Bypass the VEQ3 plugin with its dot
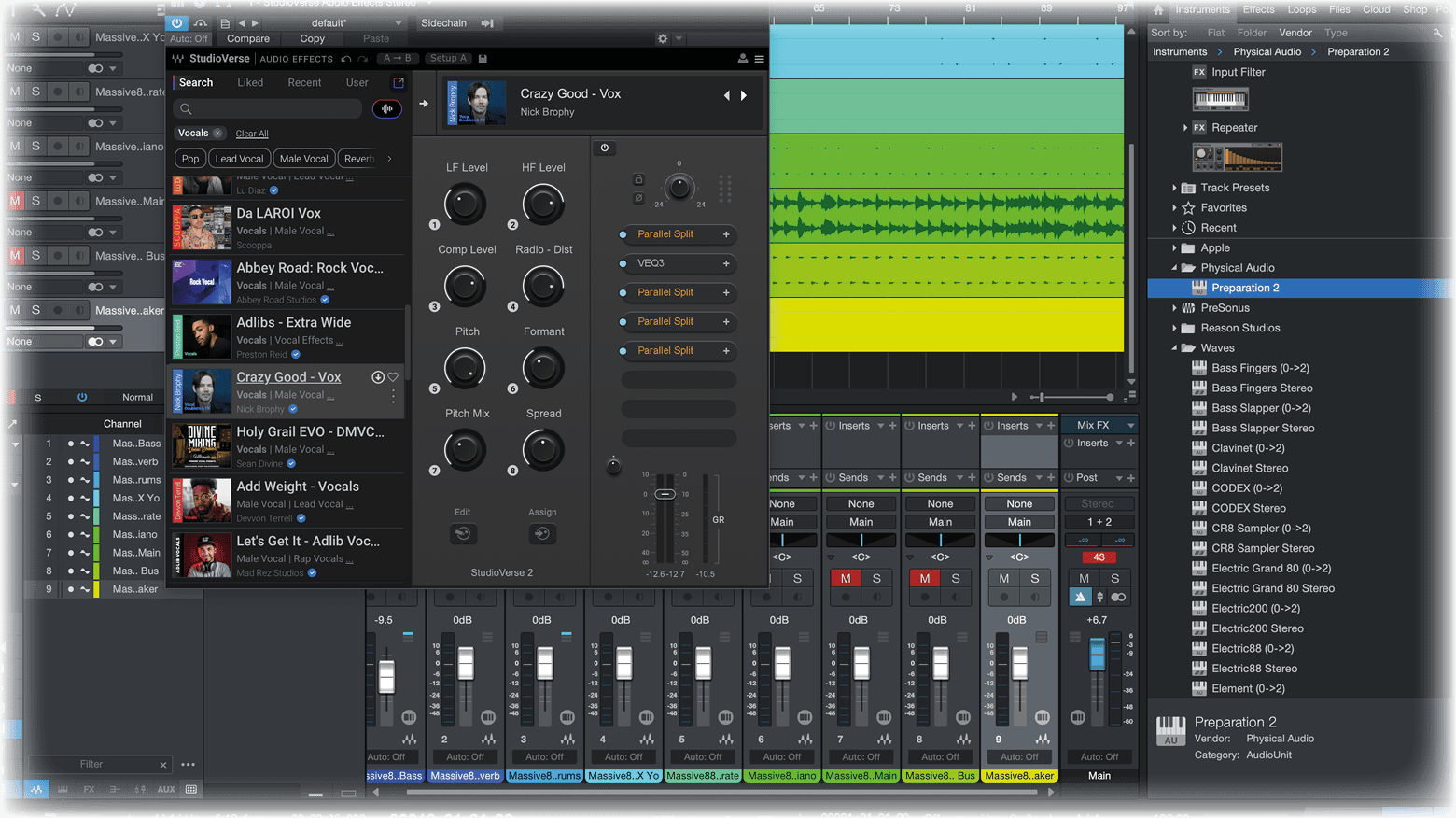 623,263
